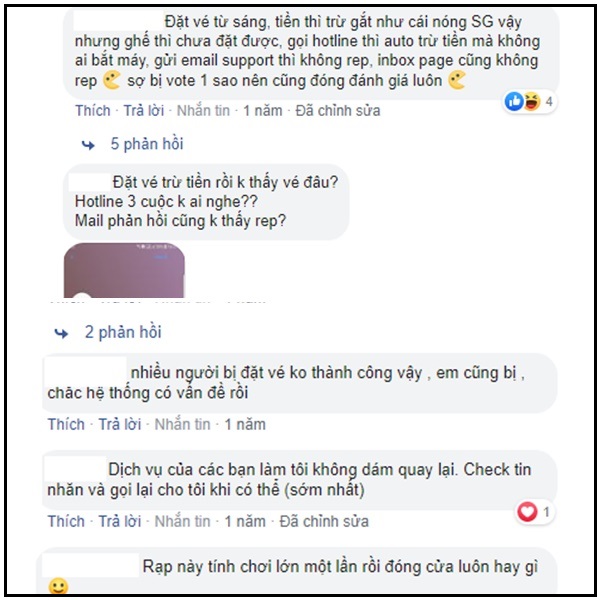Open reaction count 4 on first comment
Screen dimensions: 600x600
point(549,102)
